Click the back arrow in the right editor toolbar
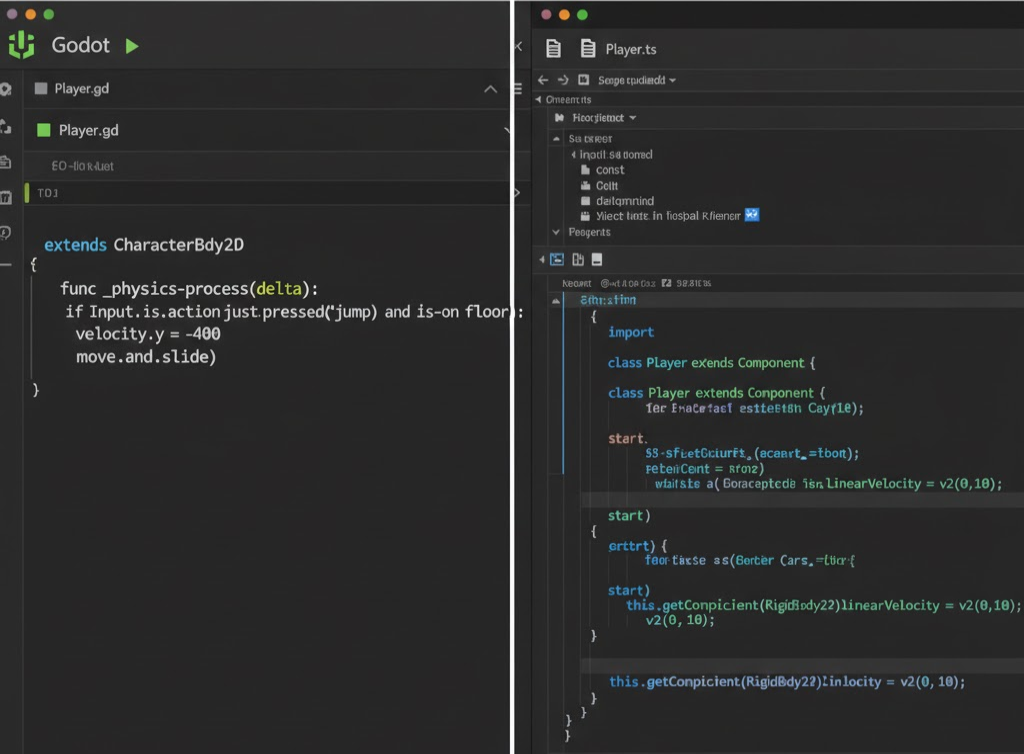This screenshot has height=754, width=1024. [543, 80]
